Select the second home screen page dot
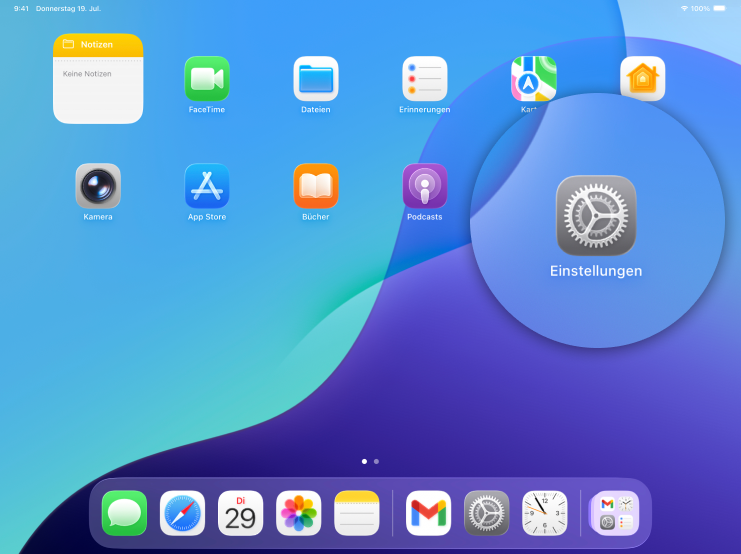 pos(376,462)
